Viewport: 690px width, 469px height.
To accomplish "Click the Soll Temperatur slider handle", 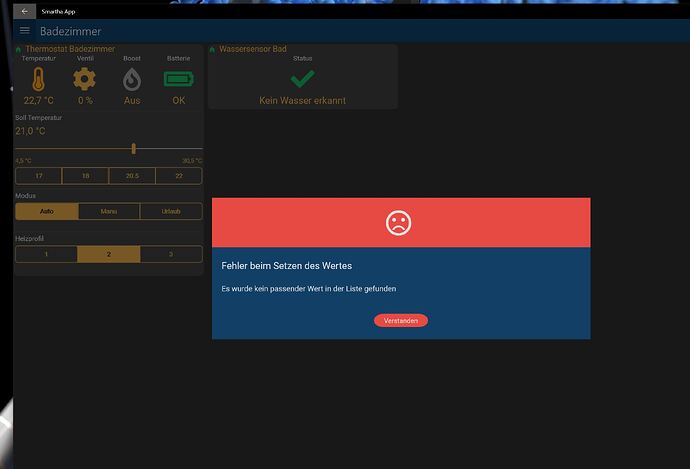I will tap(133, 148).
